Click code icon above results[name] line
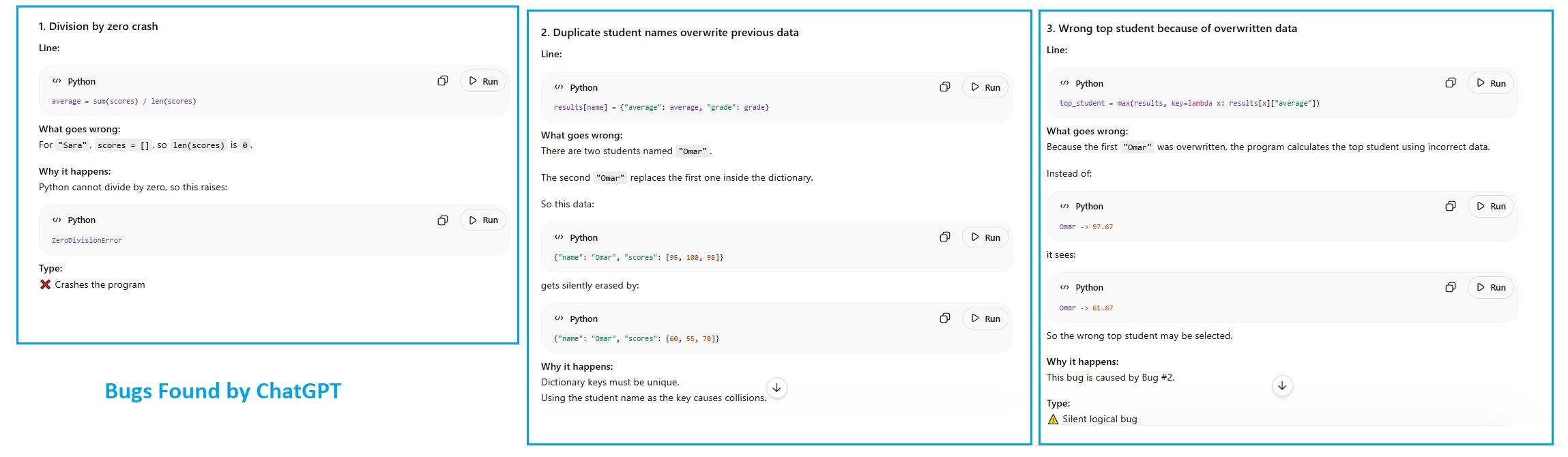 [x=559, y=87]
